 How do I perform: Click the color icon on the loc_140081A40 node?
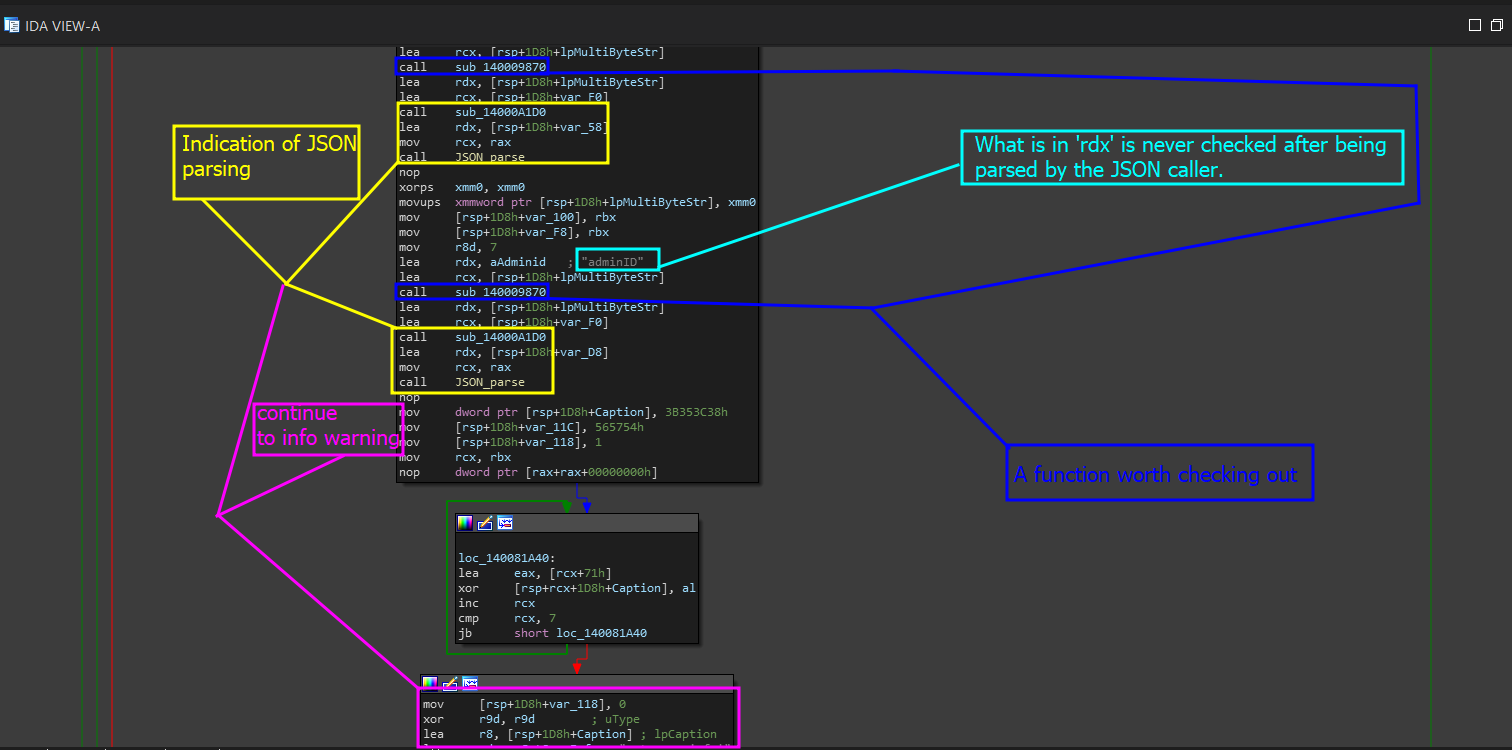[x=465, y=523]
